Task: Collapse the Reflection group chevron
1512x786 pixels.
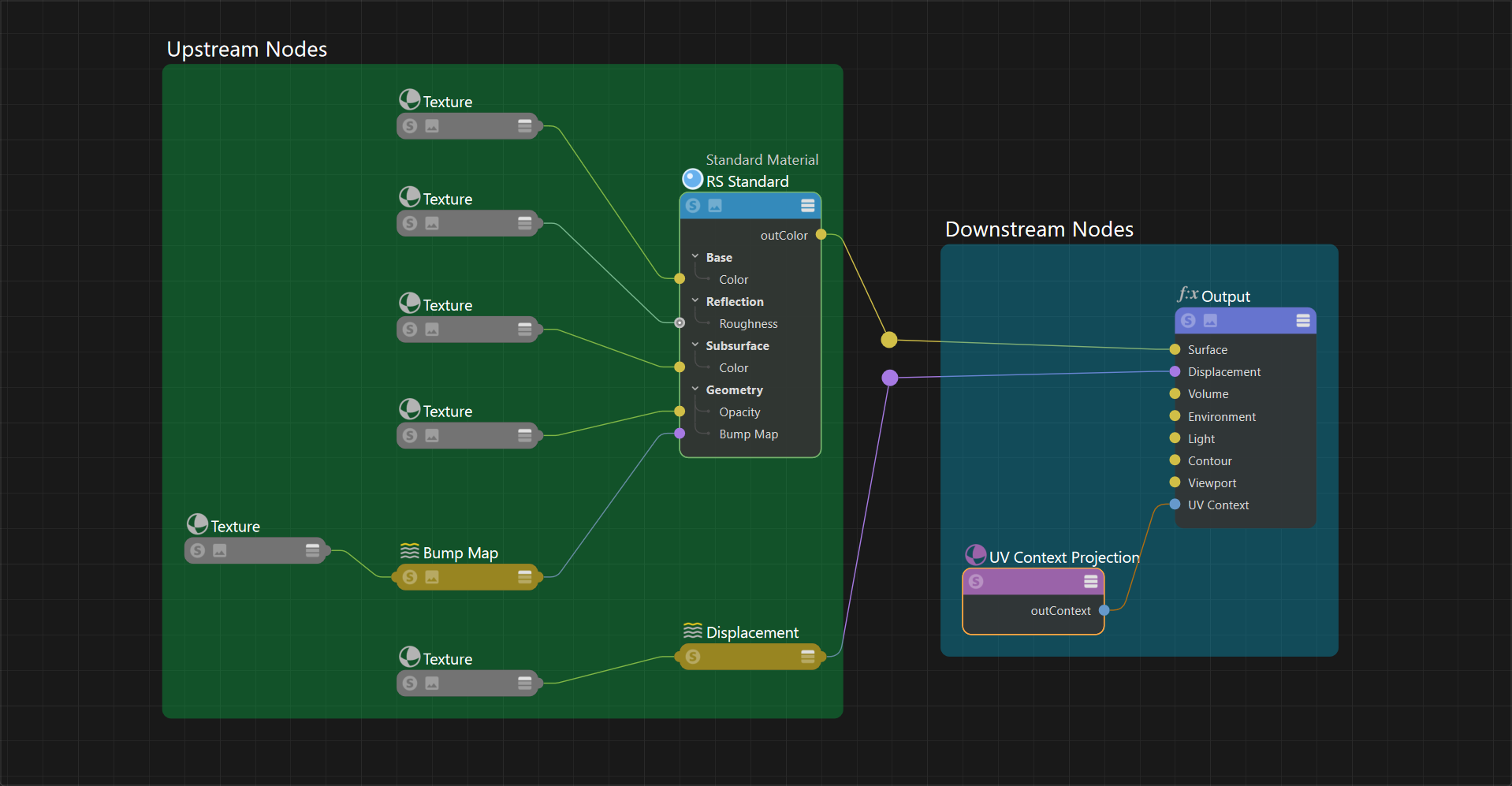Action: [x=695, y=301]
